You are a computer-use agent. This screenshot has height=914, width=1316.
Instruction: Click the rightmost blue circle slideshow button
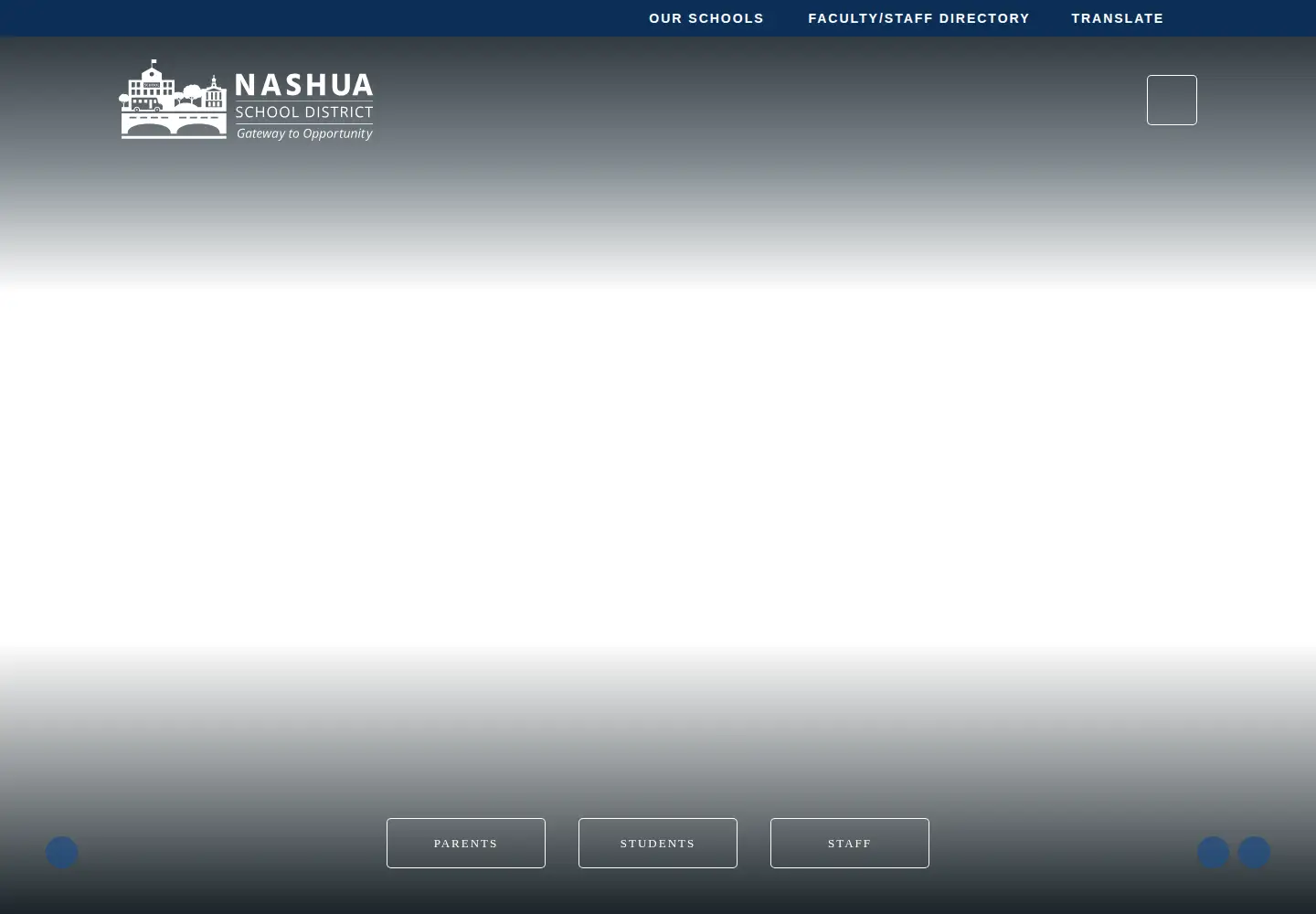click(1254, 852)
